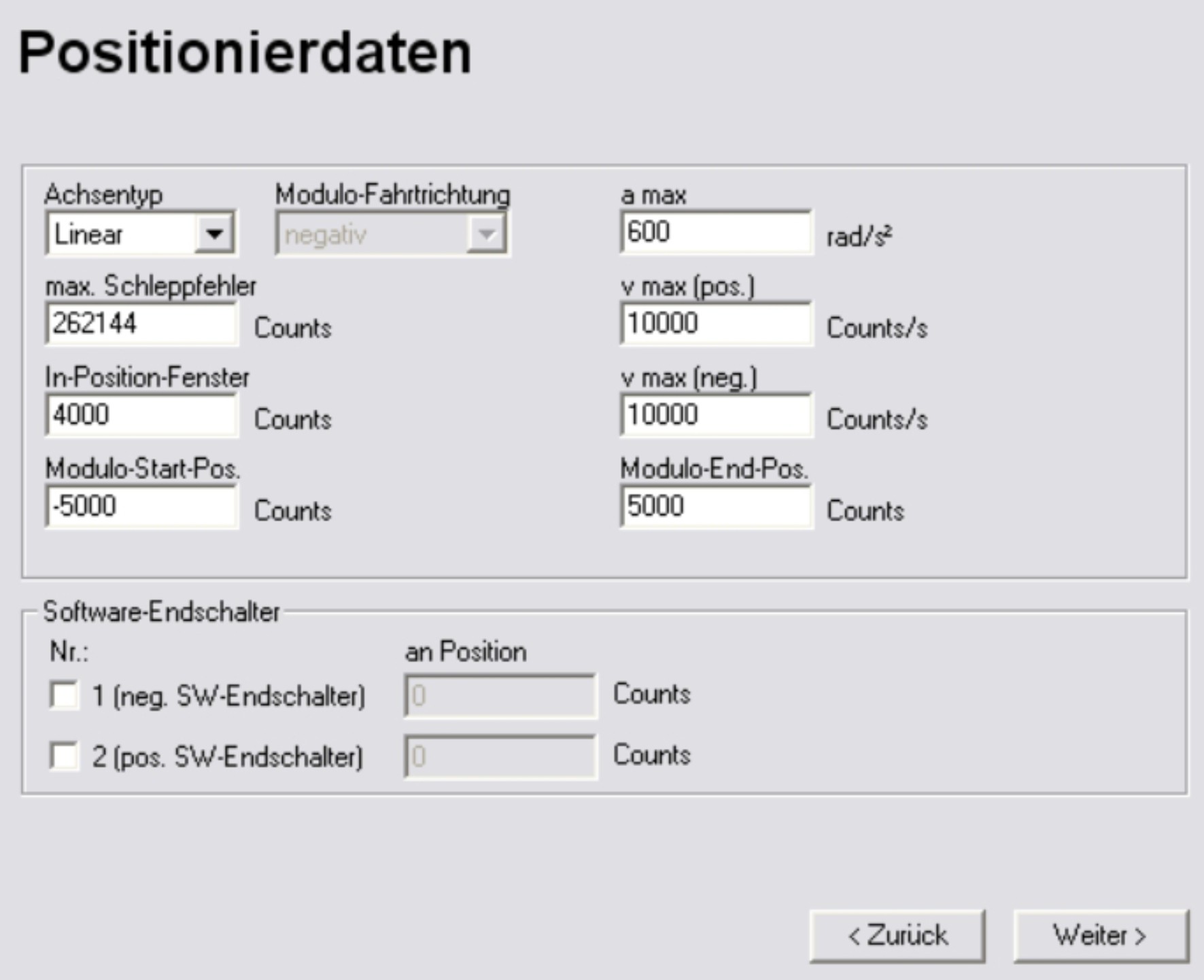Click the Software-Endschalter group label
Image resolution: width=1204 pixels, height=980 pixels.
(x=161, y=612)
